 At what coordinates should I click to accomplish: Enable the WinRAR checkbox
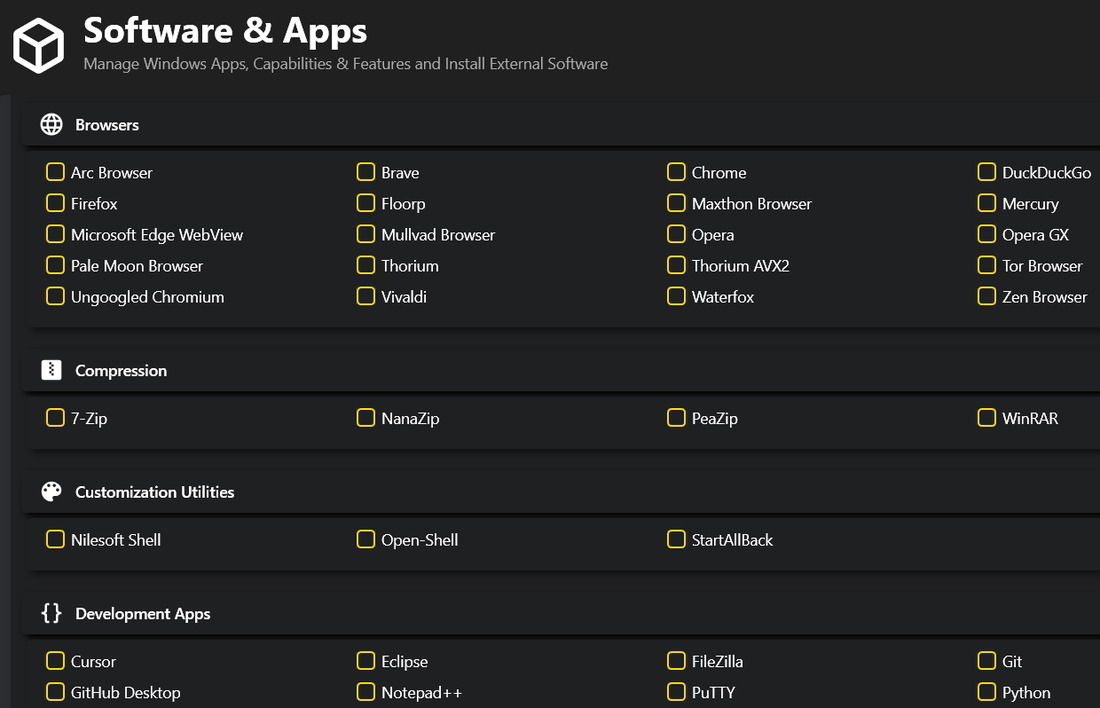986,418
